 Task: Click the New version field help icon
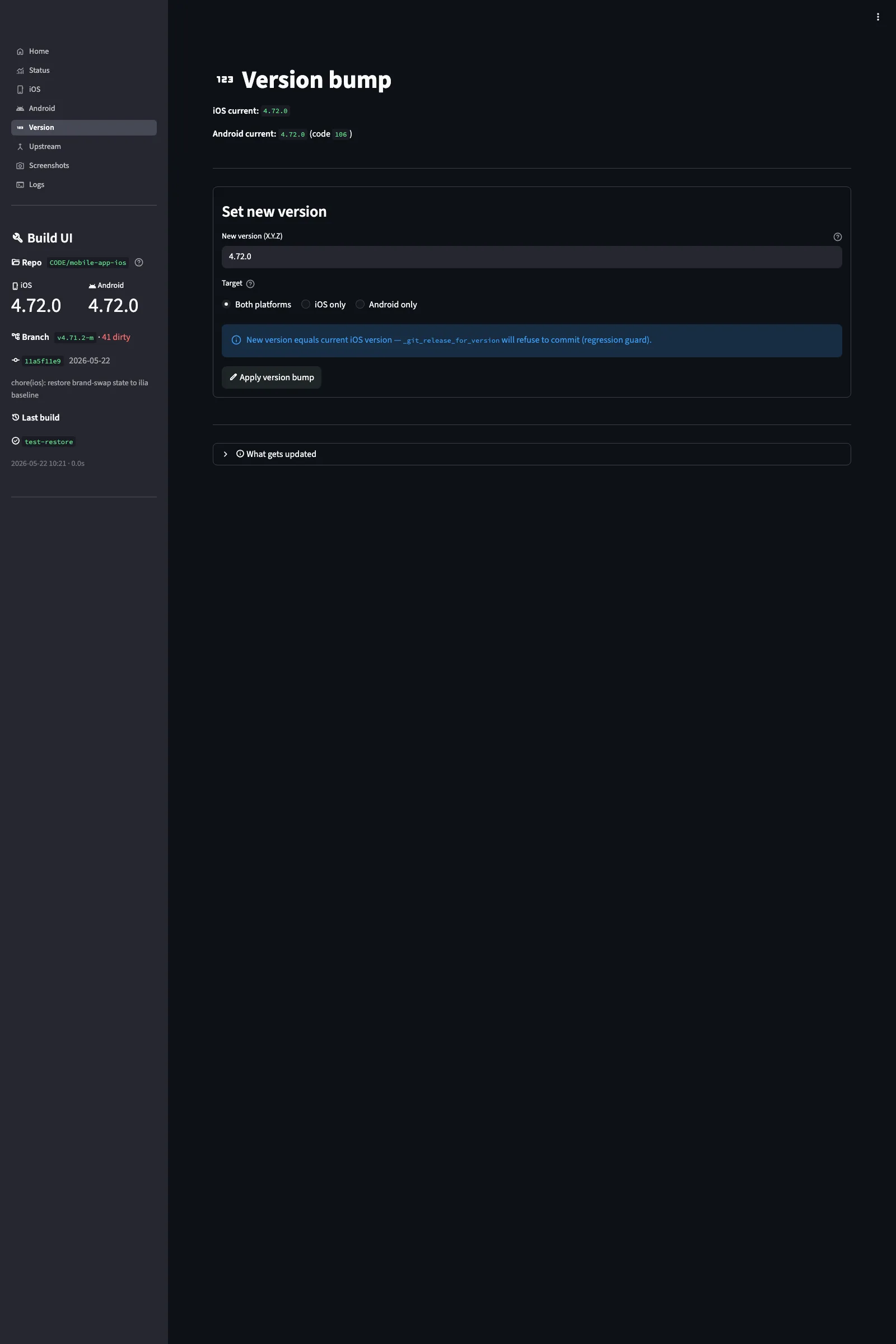[838, 236]
